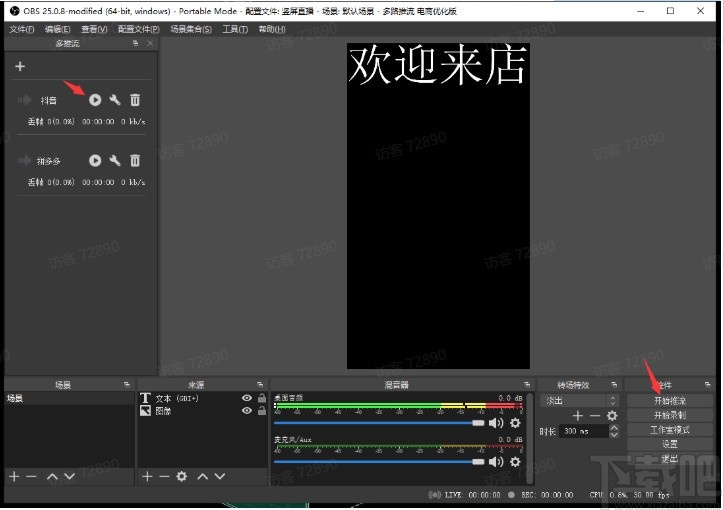Float the 场景 dock panel

127,384
